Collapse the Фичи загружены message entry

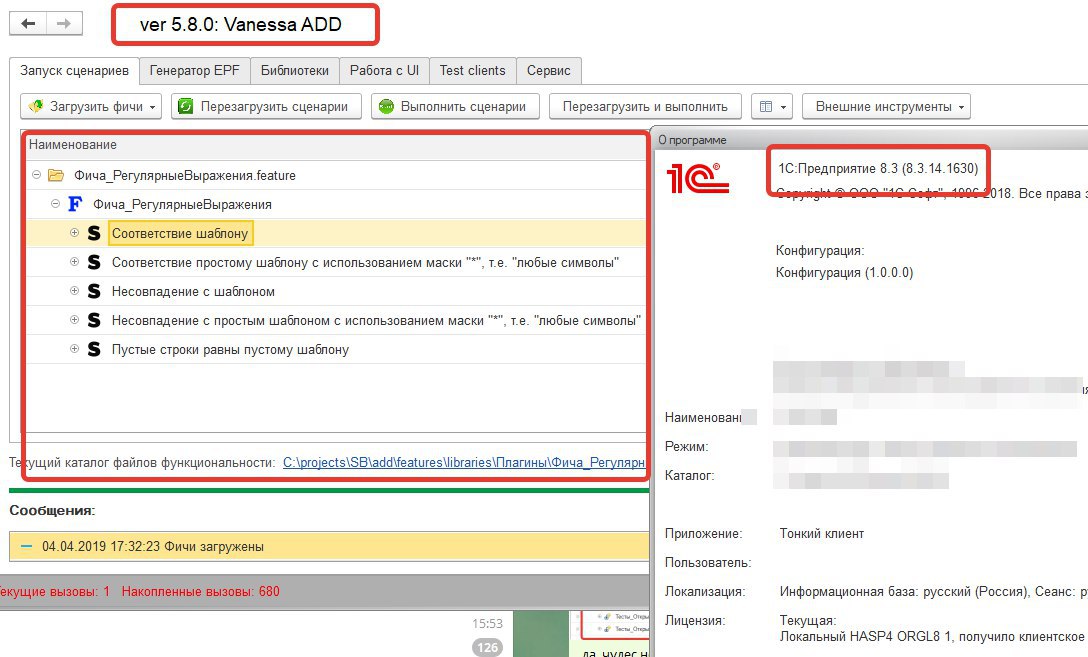point(26,547)
